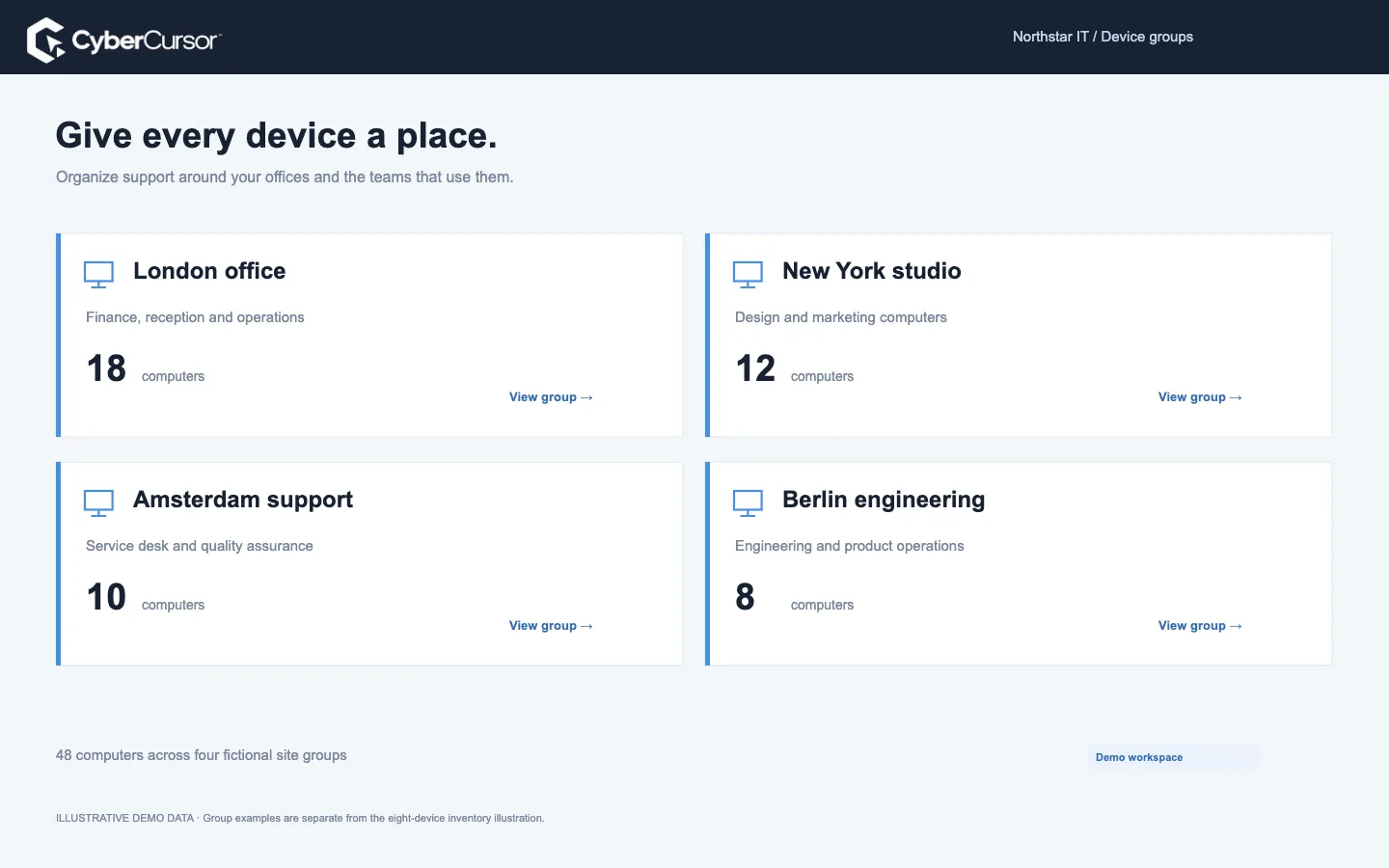This screenshot has height=868, width=1389.
Task: Open the Northstar IT / Device groups breadcrumb
Action: click(x=1103, y=37)
